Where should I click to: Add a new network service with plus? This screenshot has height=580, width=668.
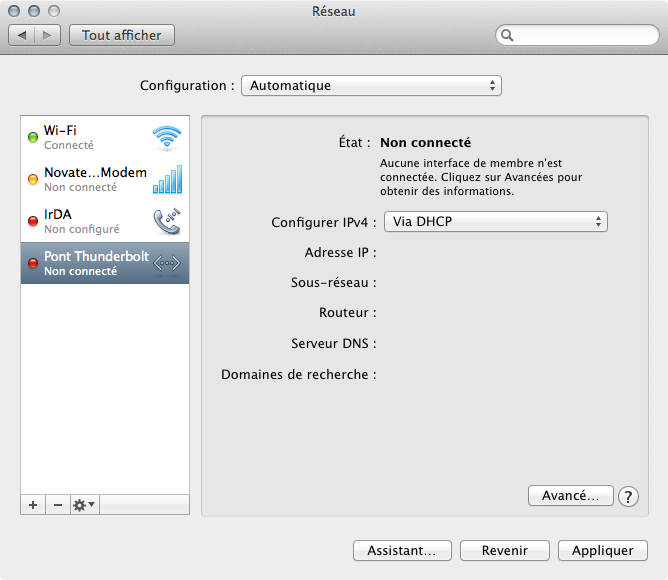pos(33,505)
